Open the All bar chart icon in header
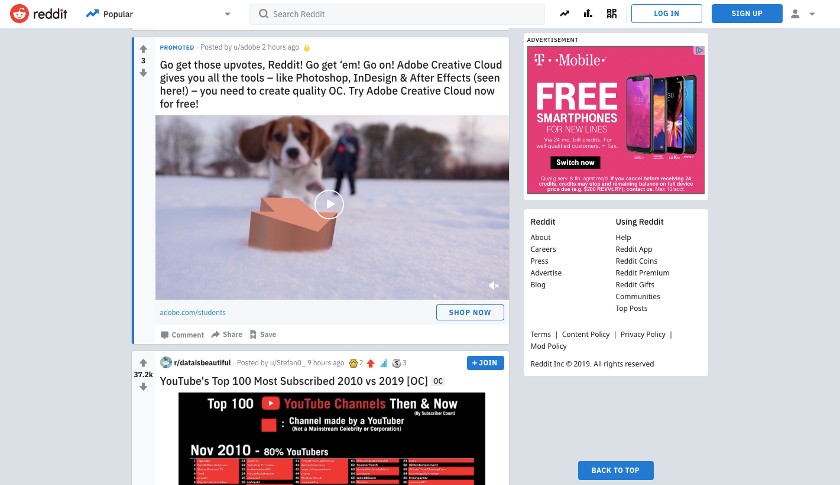The height and width of the screenshot is (485, 840). click(x=588, y=13)
